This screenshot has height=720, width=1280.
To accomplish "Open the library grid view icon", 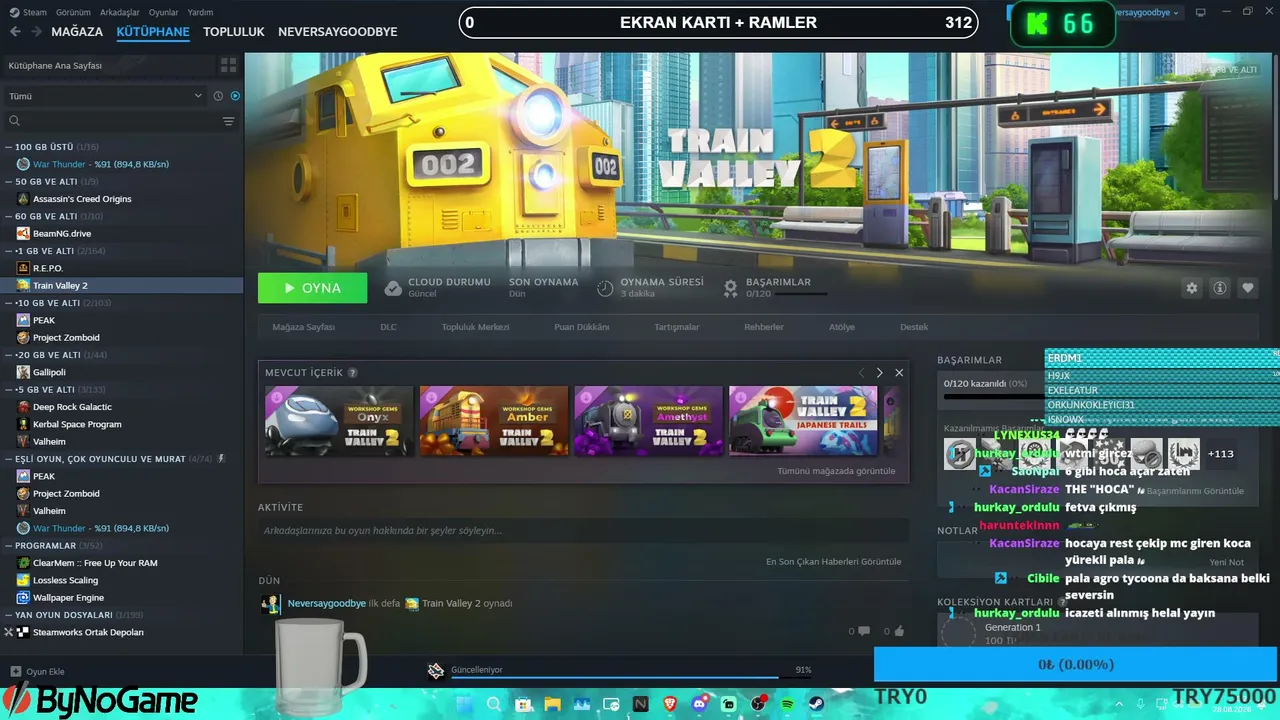I will 229,65.
